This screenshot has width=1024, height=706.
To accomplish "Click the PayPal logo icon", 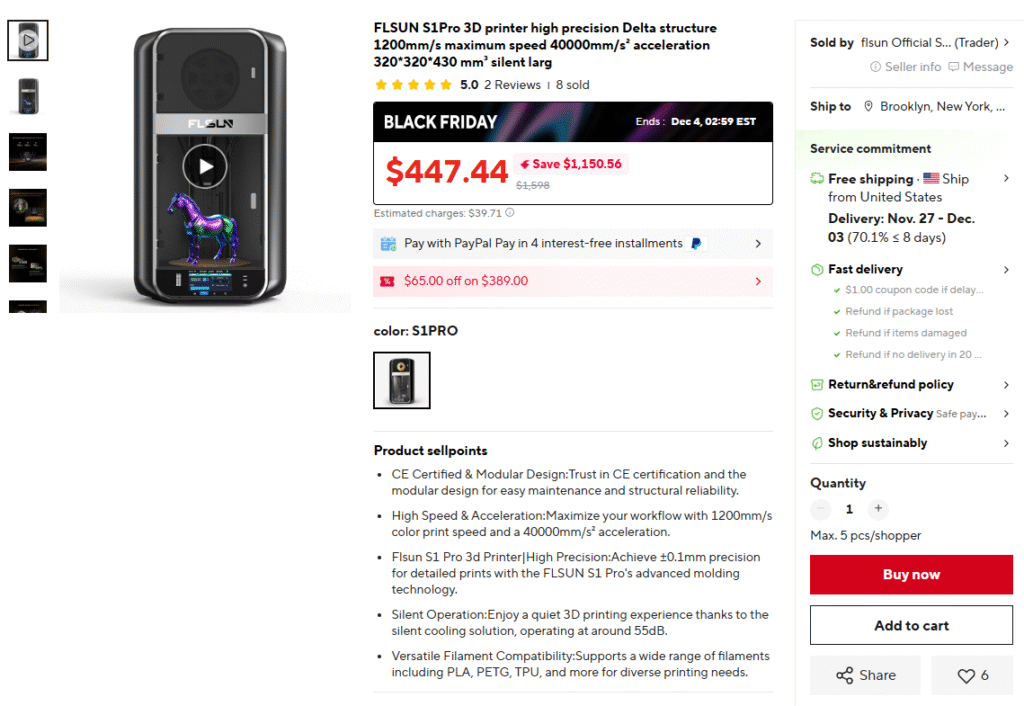I will tap(696, 243).
